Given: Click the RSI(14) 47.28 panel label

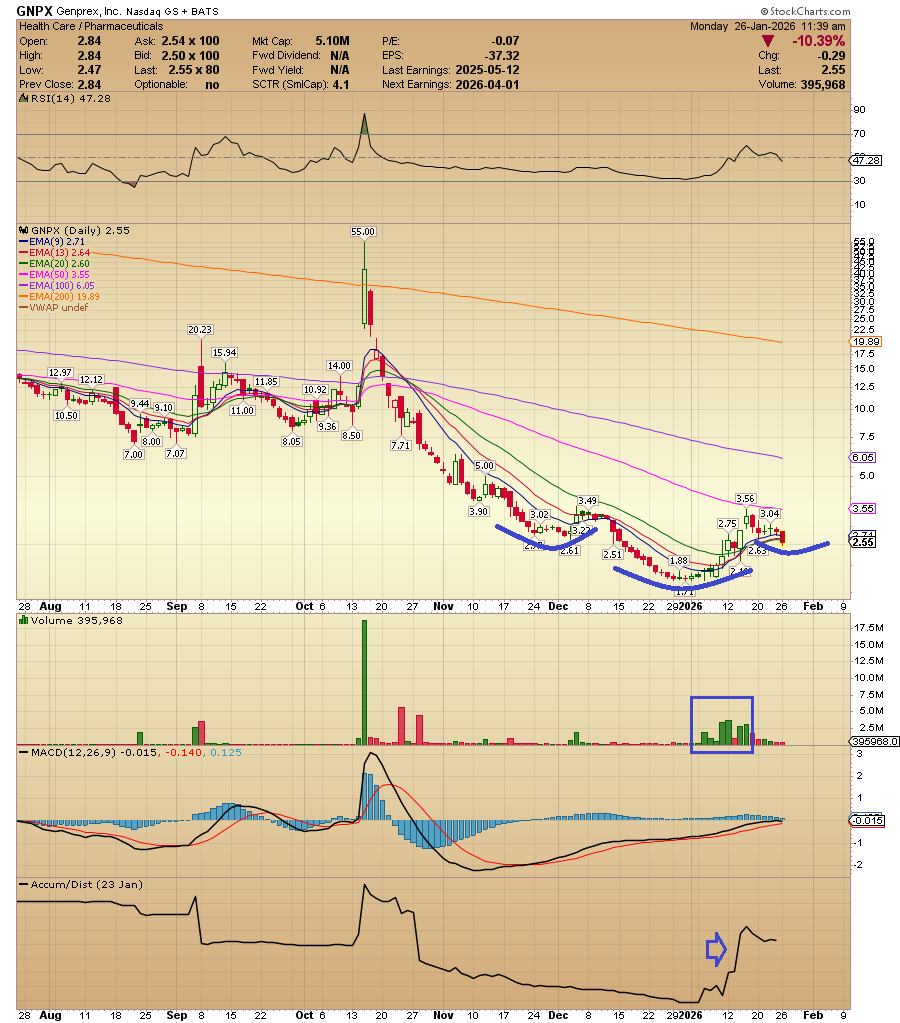Looking at the screenshot, I should pyautogui.click(x=70, y=99).
